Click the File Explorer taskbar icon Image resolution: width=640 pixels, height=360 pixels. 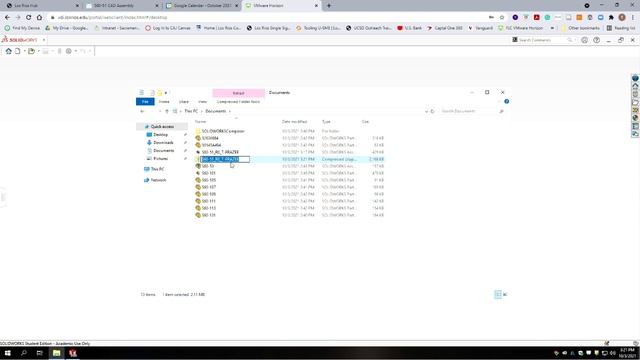pyautogui.click(x=56, y=353)
